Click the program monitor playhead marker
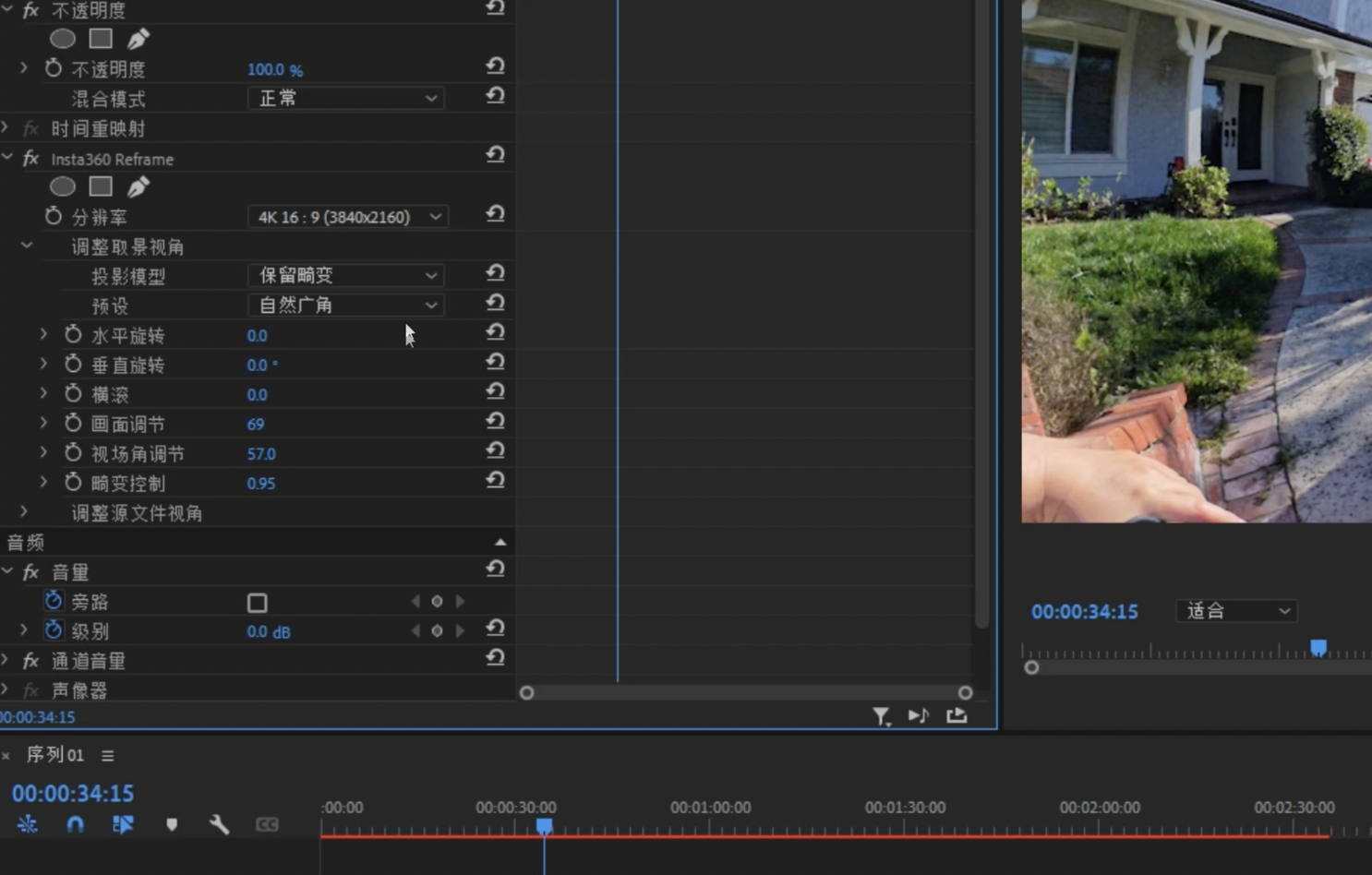The width and height of the screenshot is (1372, 875). tap(1318, 648)
